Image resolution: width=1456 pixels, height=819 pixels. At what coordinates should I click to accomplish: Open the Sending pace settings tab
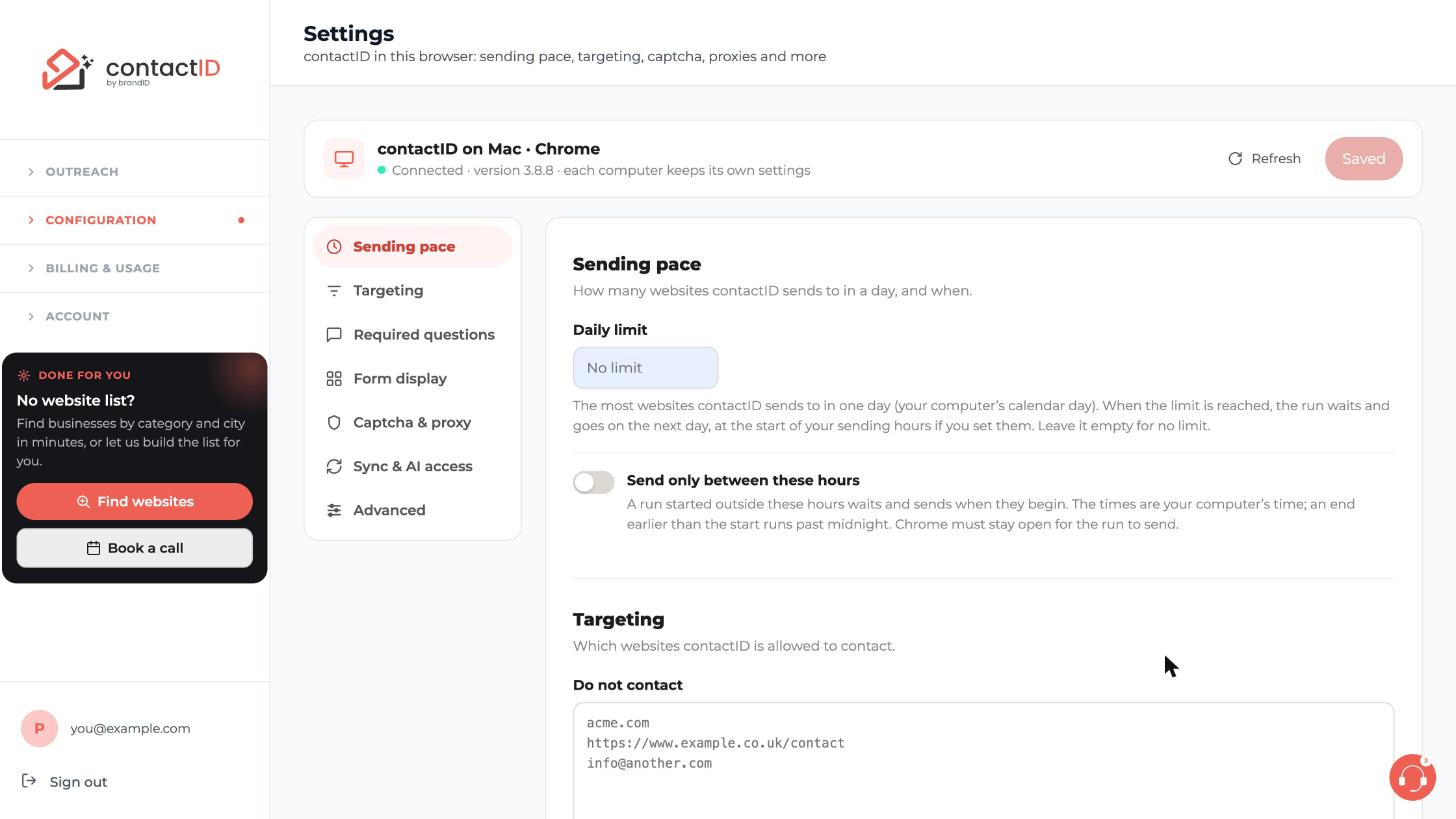pos(413,247)
